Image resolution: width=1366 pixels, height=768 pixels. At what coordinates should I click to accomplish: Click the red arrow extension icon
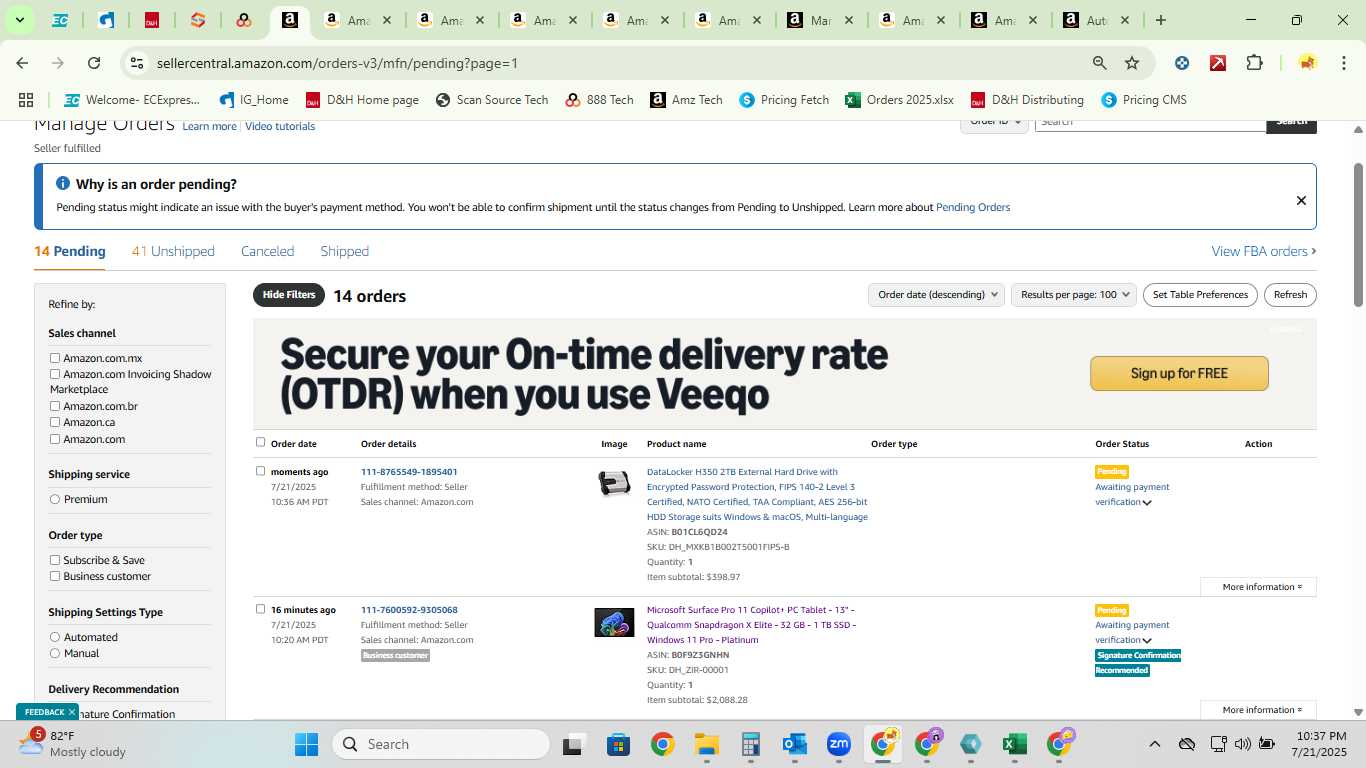[1218, 63]
